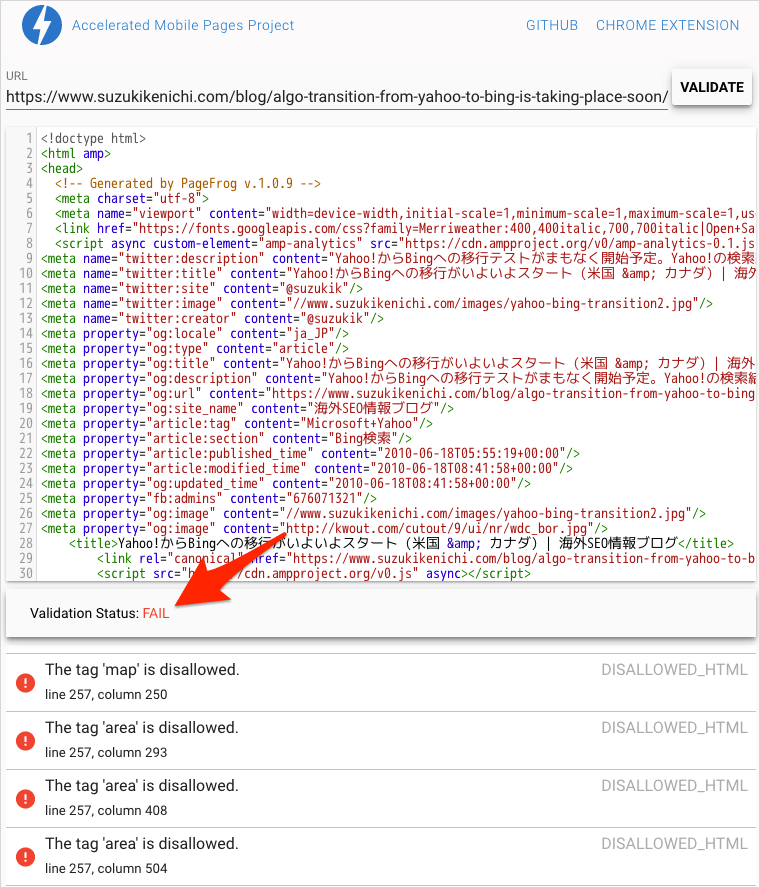Select "The tag 'map' is disallowed." message
The image size is (760, 888).
[142, 669]
